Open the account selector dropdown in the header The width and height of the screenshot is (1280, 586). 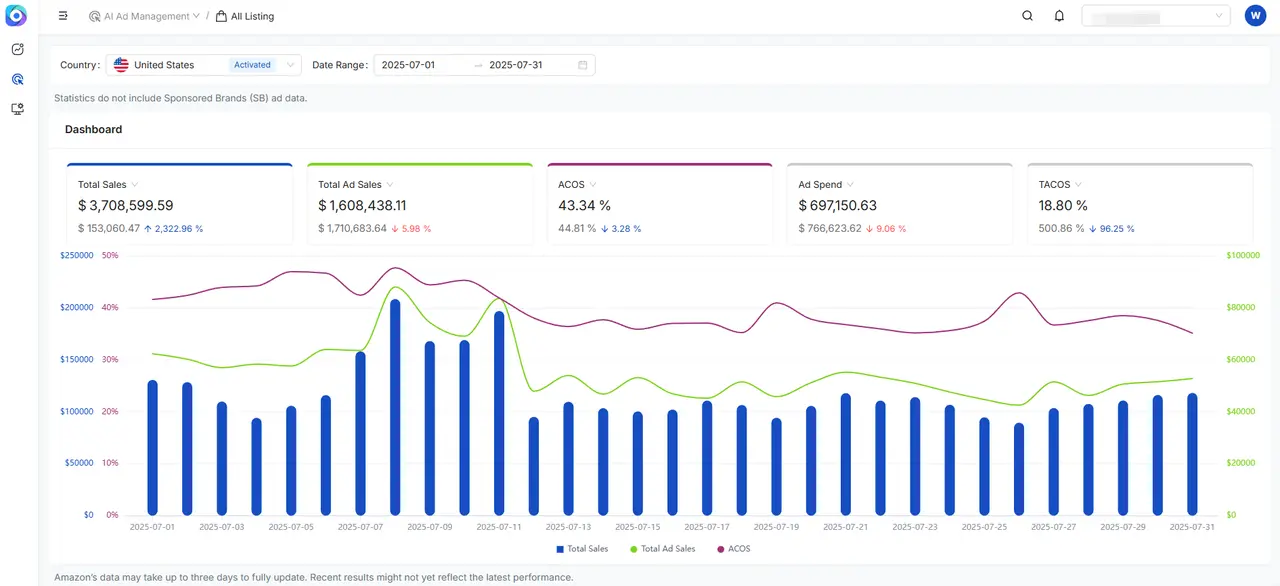tap(1156, 16)
